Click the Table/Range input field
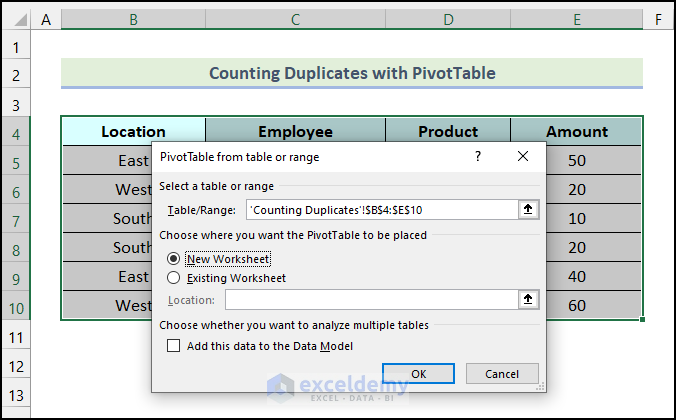676x420 pixels. tap(378, 210)
